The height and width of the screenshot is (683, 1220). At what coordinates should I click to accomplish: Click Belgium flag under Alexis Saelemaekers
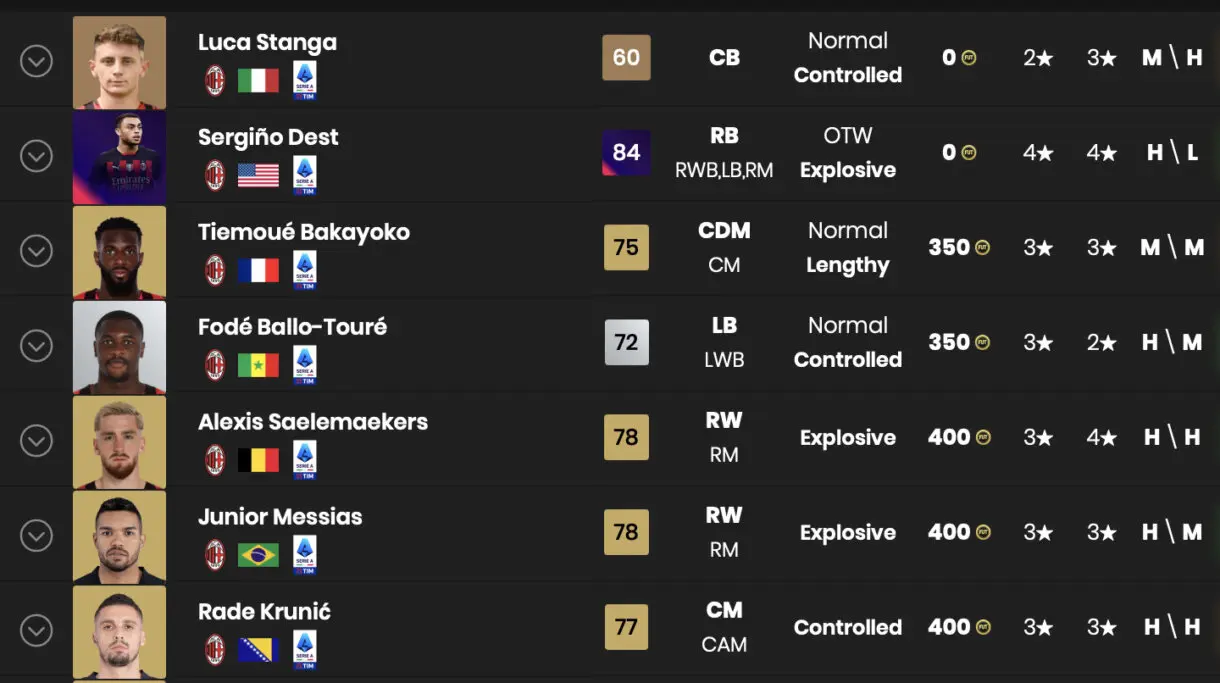258,460
